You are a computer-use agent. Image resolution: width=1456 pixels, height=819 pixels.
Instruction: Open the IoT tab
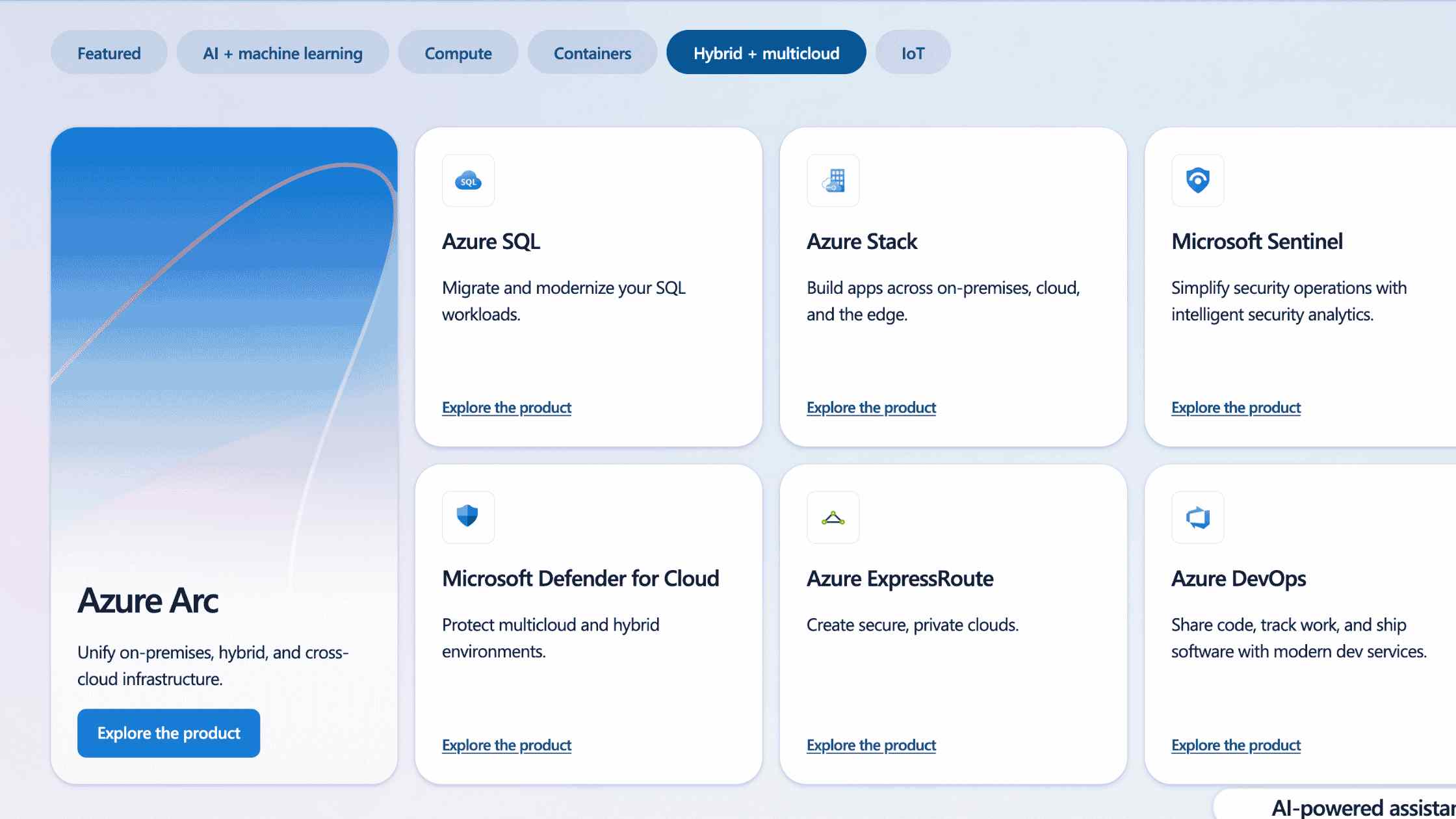pos(913,53)
